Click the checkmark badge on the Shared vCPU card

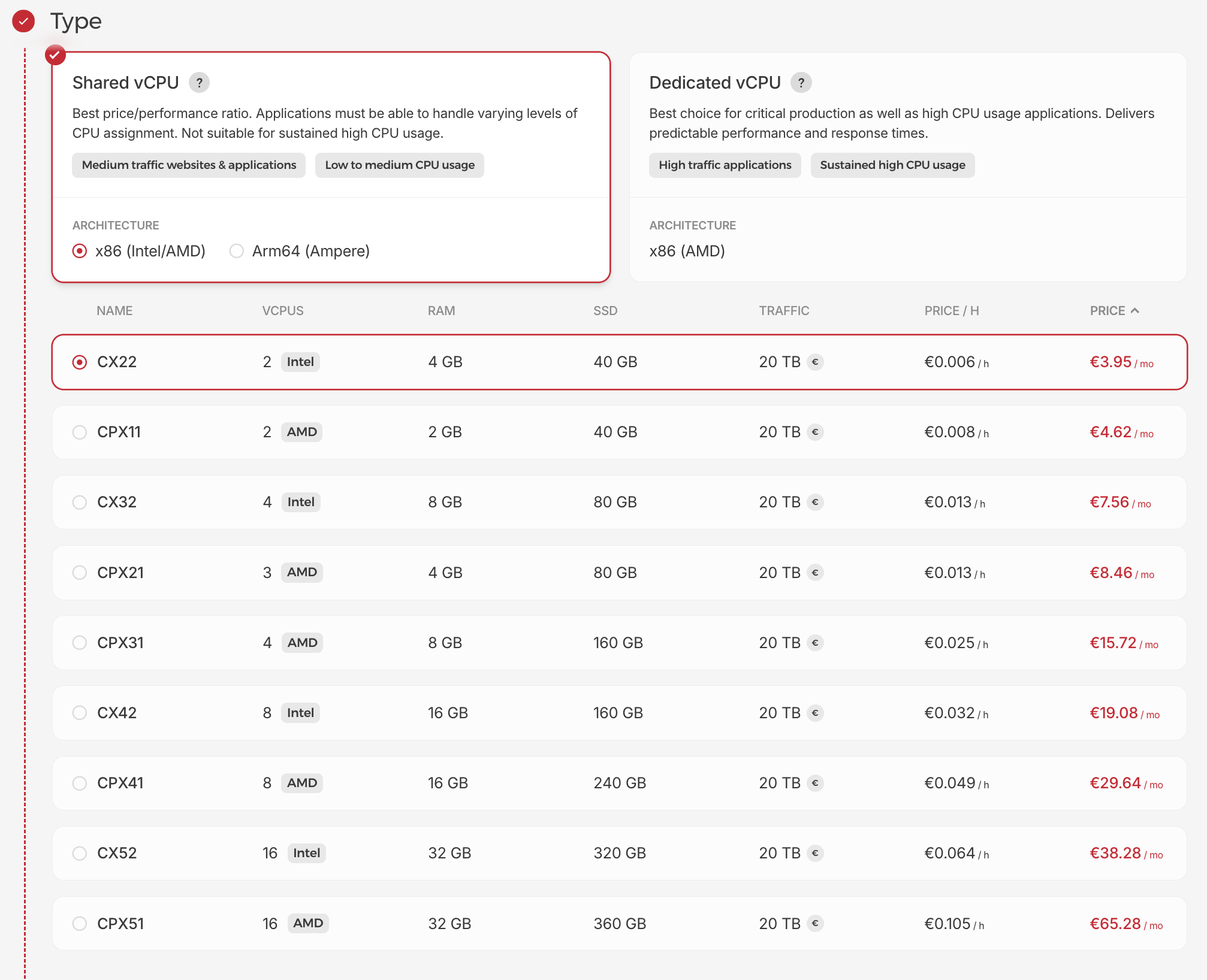[x=56, y=55]
